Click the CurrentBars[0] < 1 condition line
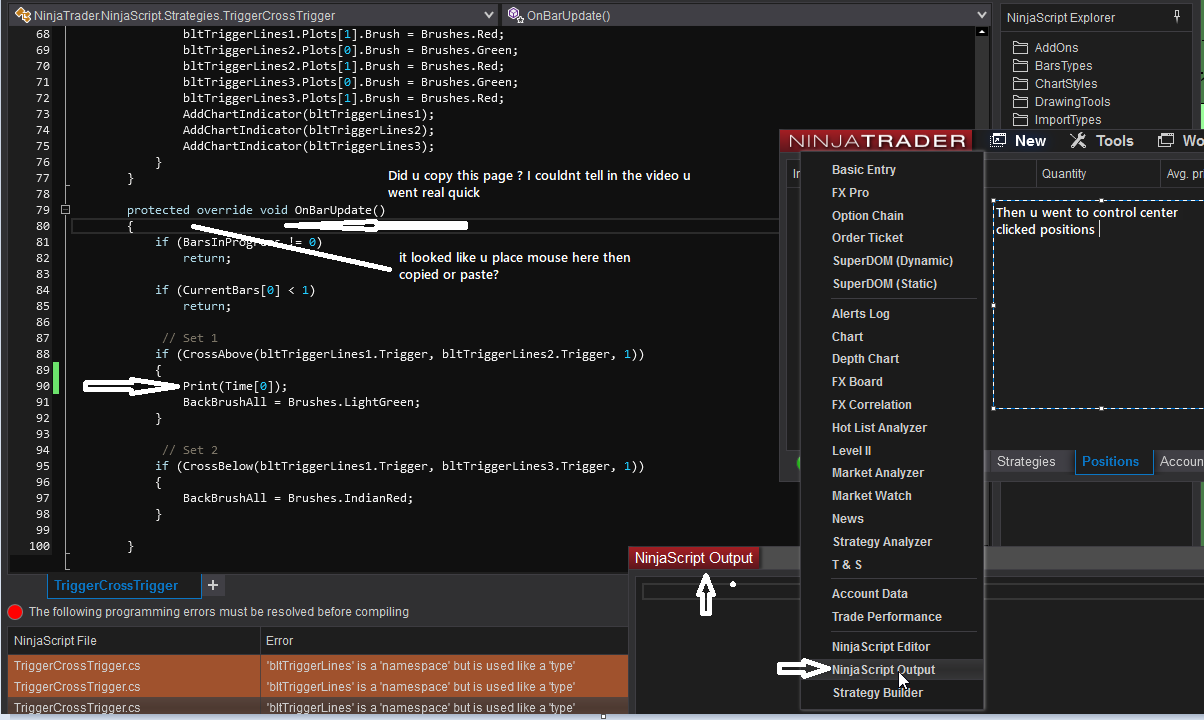The width and height of the screenshot is (1204, 721). click(x=235, y=290)
